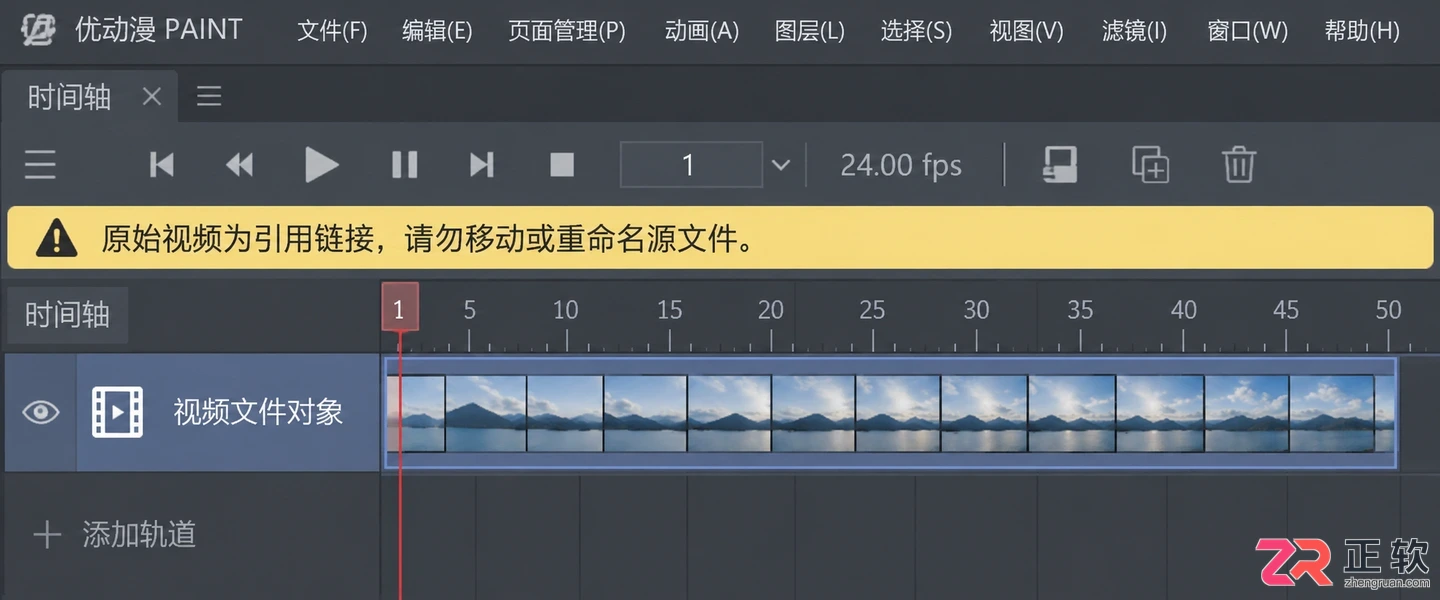Viewport: 1440px width, 600px height.
Task: Click frame 40 on the ruler
Action: pyautogui.click(x=1184, y=310)
